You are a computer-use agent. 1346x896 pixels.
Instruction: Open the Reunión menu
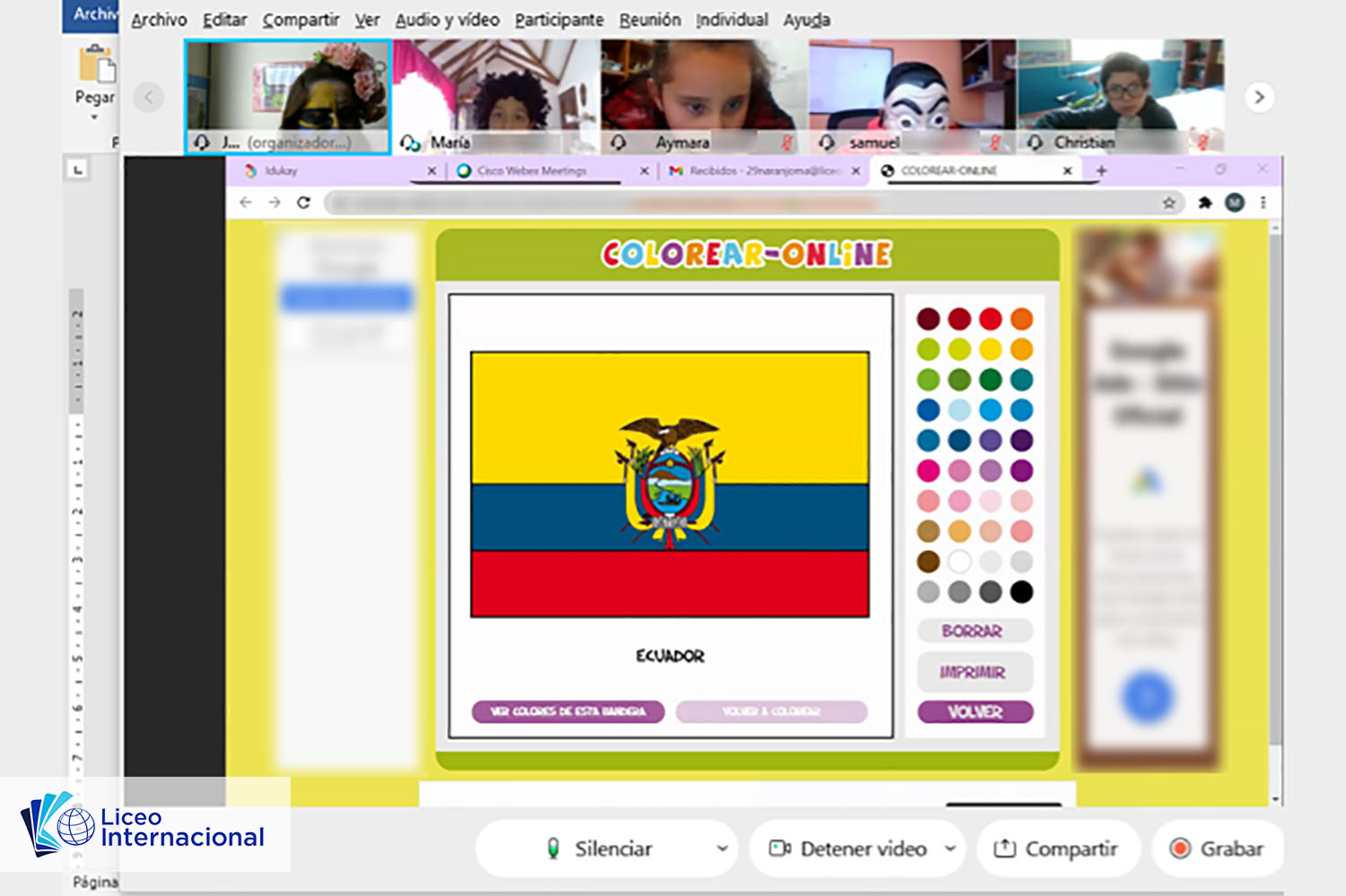pyautogui.click(x=650, y=20)
